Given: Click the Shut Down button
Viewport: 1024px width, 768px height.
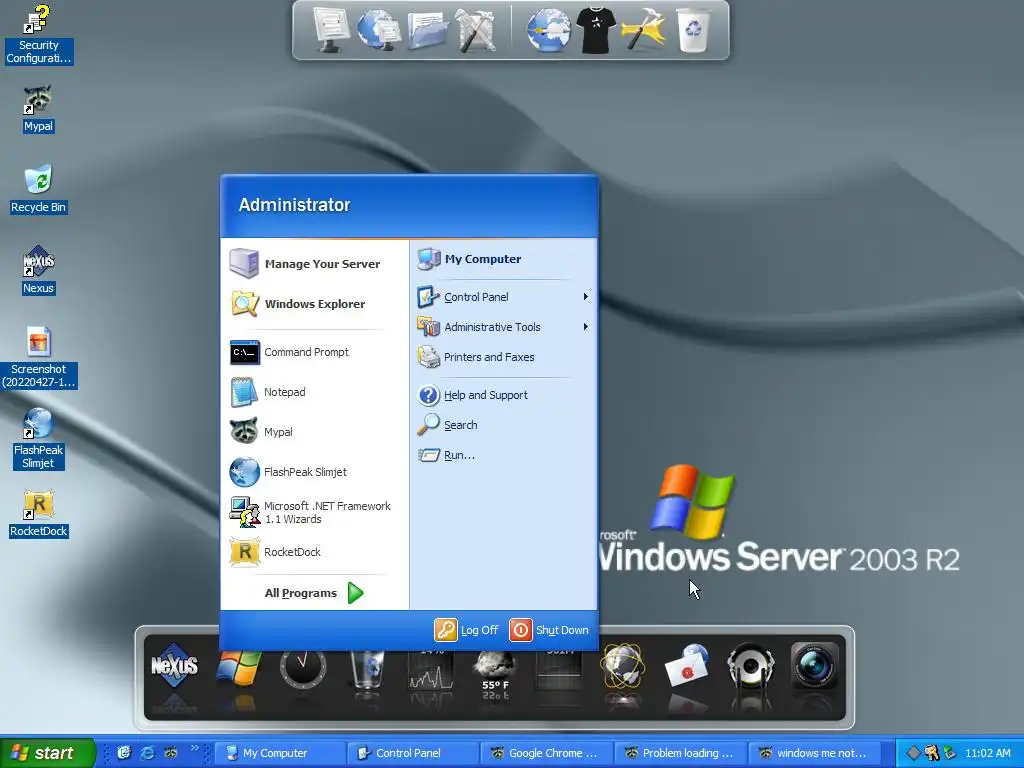Looking at the screenshot, I should 549,630.
